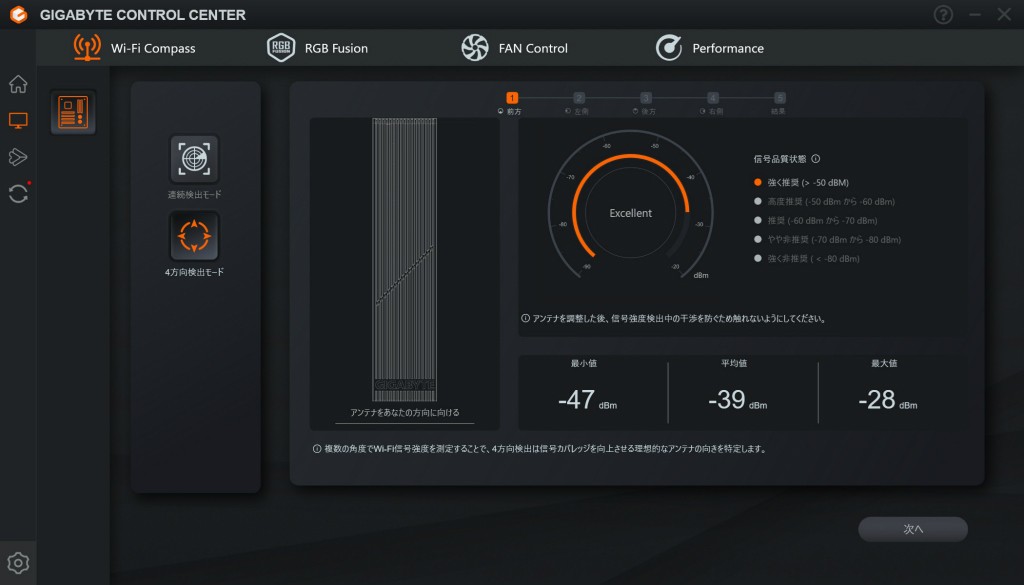The image size is (1024, 585).
Task: Open the help question mark icon
Action: (x=943, y=14)
